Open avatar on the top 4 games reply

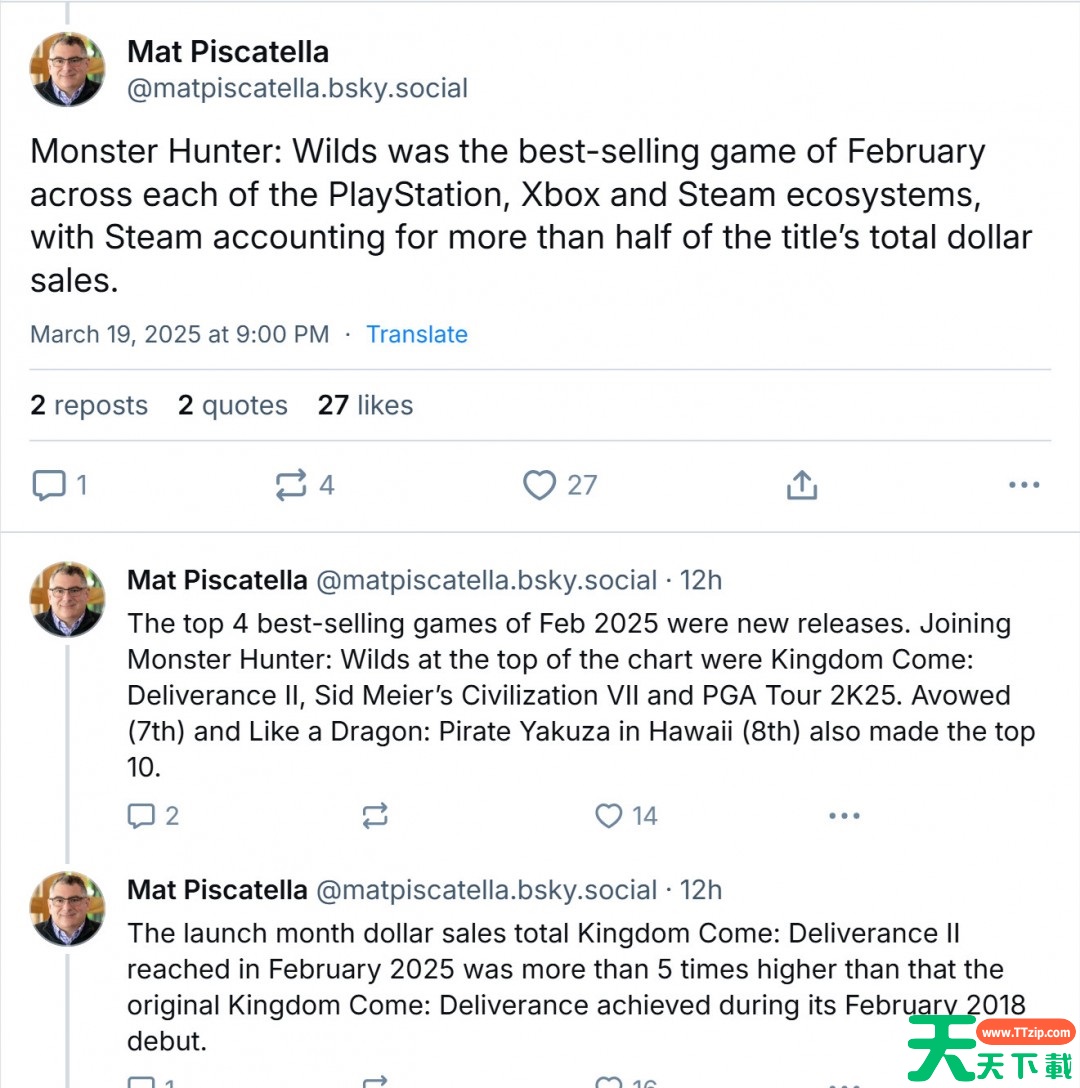[68, 599]
